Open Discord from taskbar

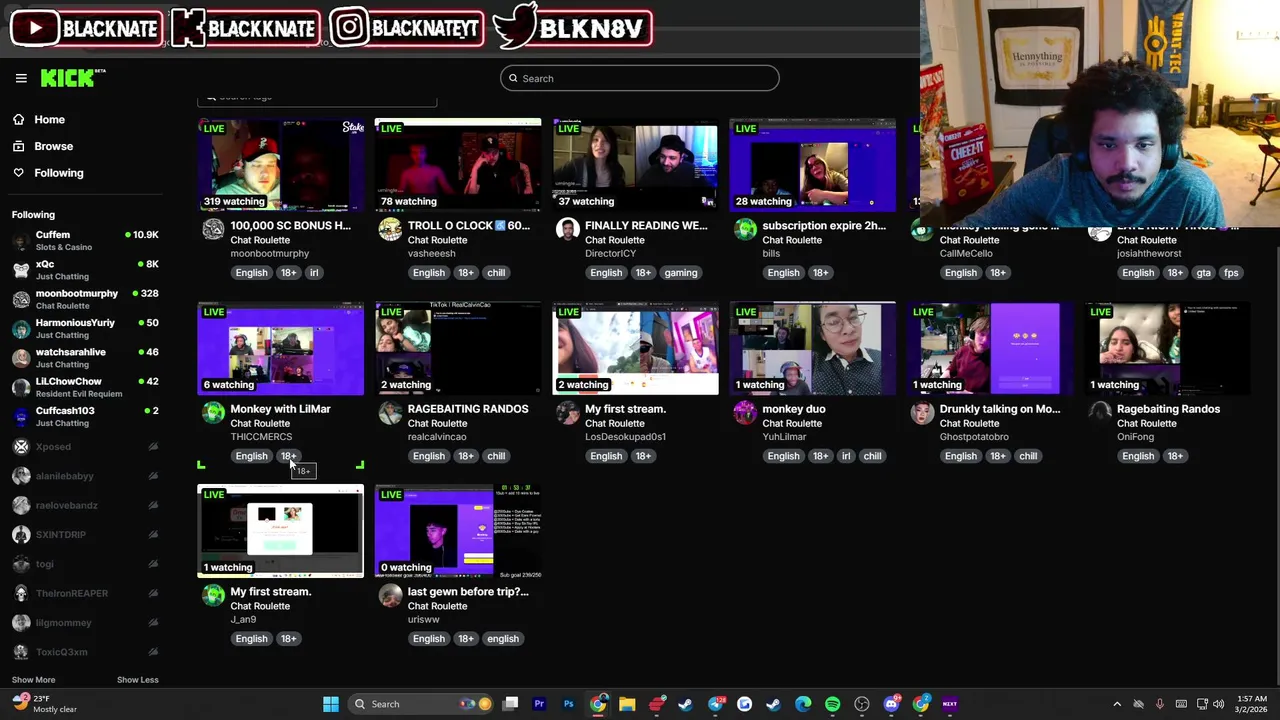pyautogui.click(x=891, y=704)
